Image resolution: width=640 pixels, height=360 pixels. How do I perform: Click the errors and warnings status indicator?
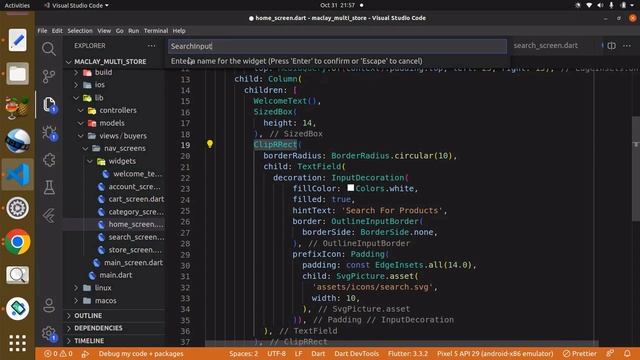click(x=58, y=353)
